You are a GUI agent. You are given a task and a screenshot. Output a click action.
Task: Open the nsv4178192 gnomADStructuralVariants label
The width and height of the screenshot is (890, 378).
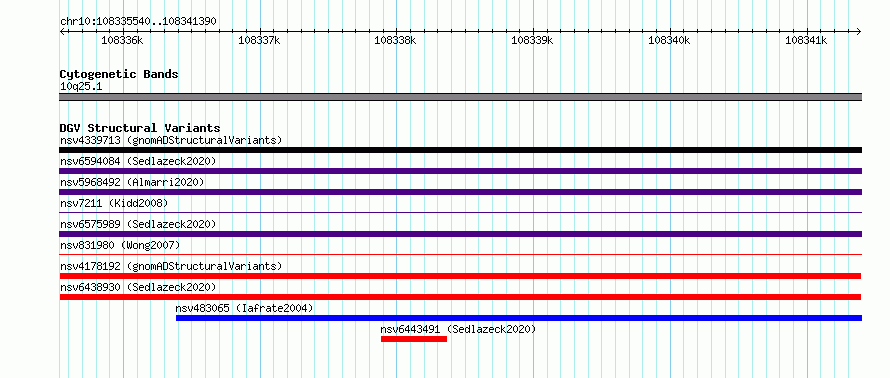tap(171, 266)
